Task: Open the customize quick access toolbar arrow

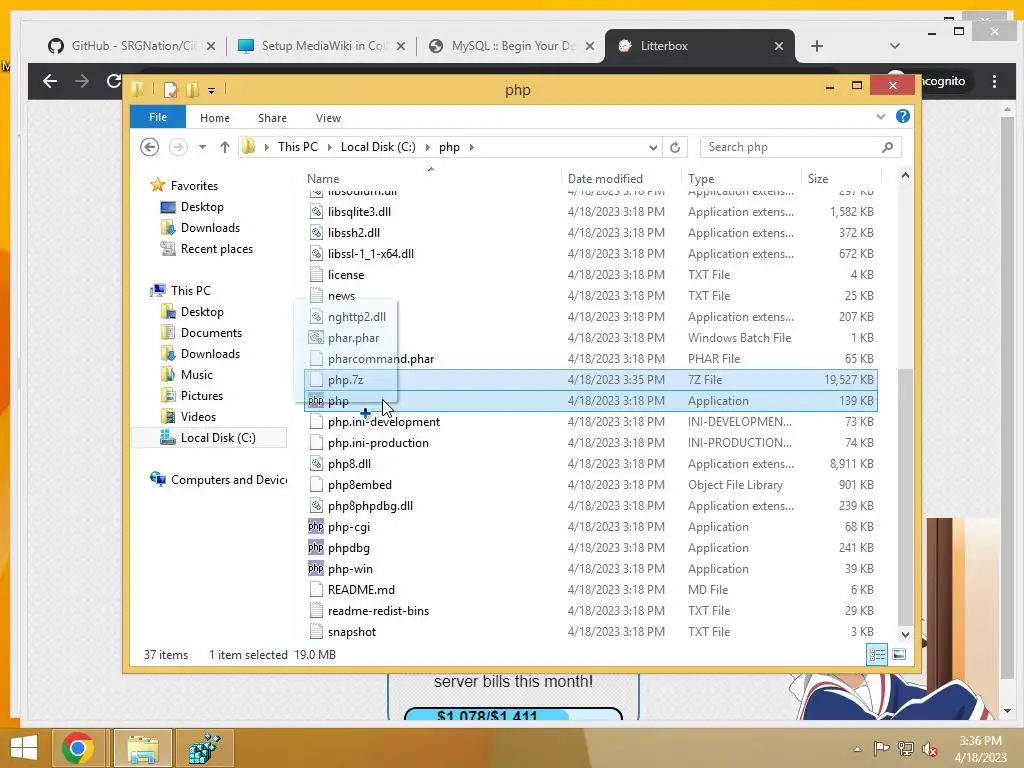Action: [x=212, y=91]
